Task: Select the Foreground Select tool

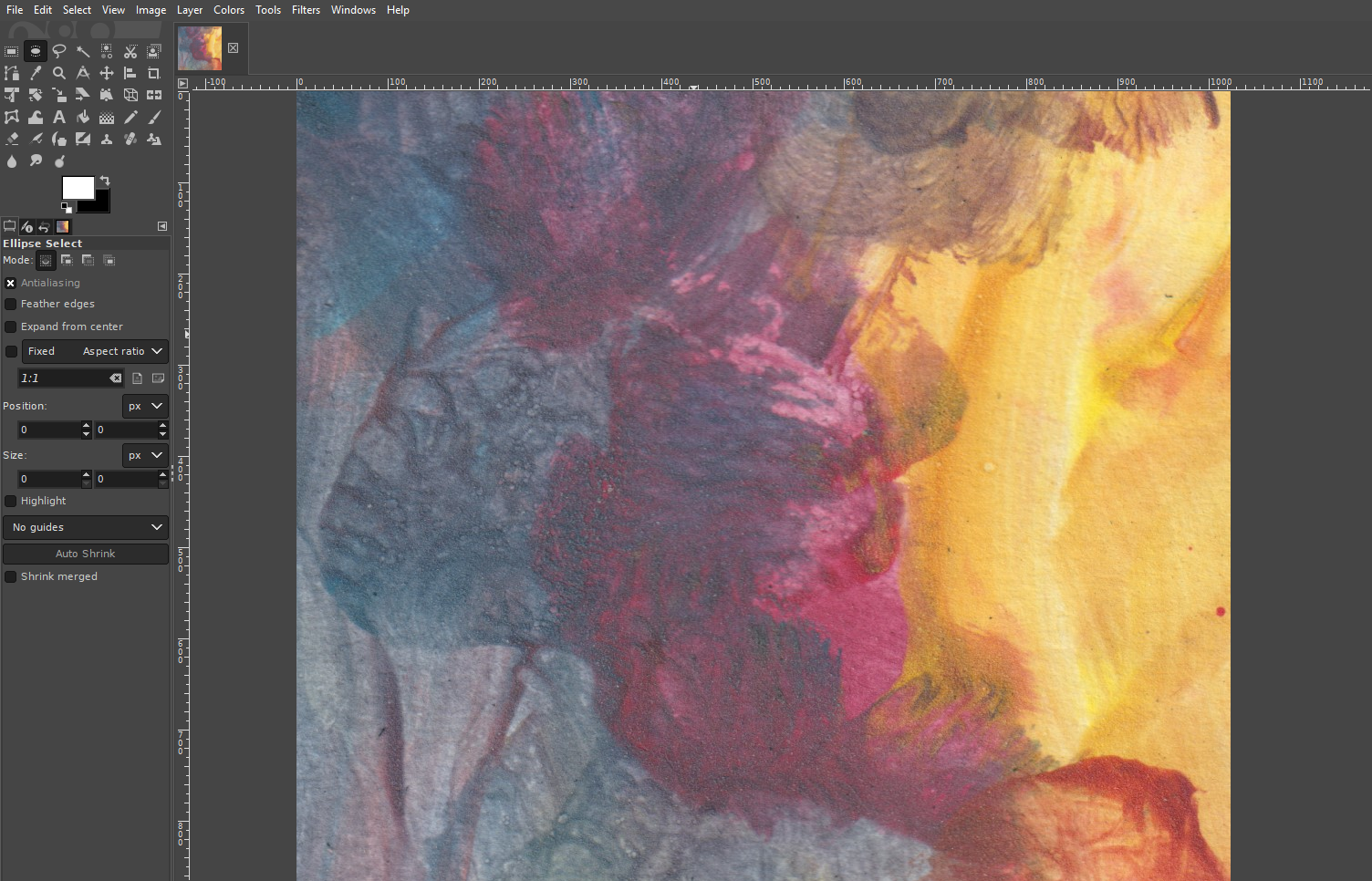Action: (x=154, y=51)
